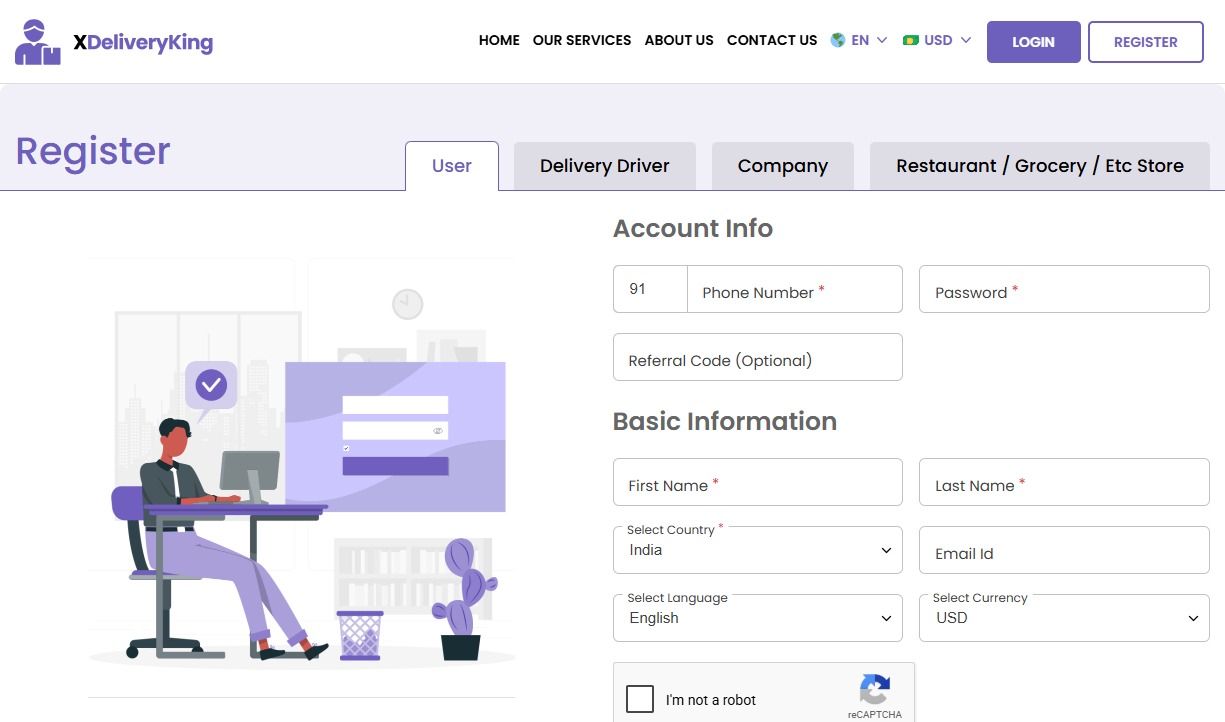This screenshot has height=722, width=1225.
Task: Click the Phone Number input field
Action: 795,289
